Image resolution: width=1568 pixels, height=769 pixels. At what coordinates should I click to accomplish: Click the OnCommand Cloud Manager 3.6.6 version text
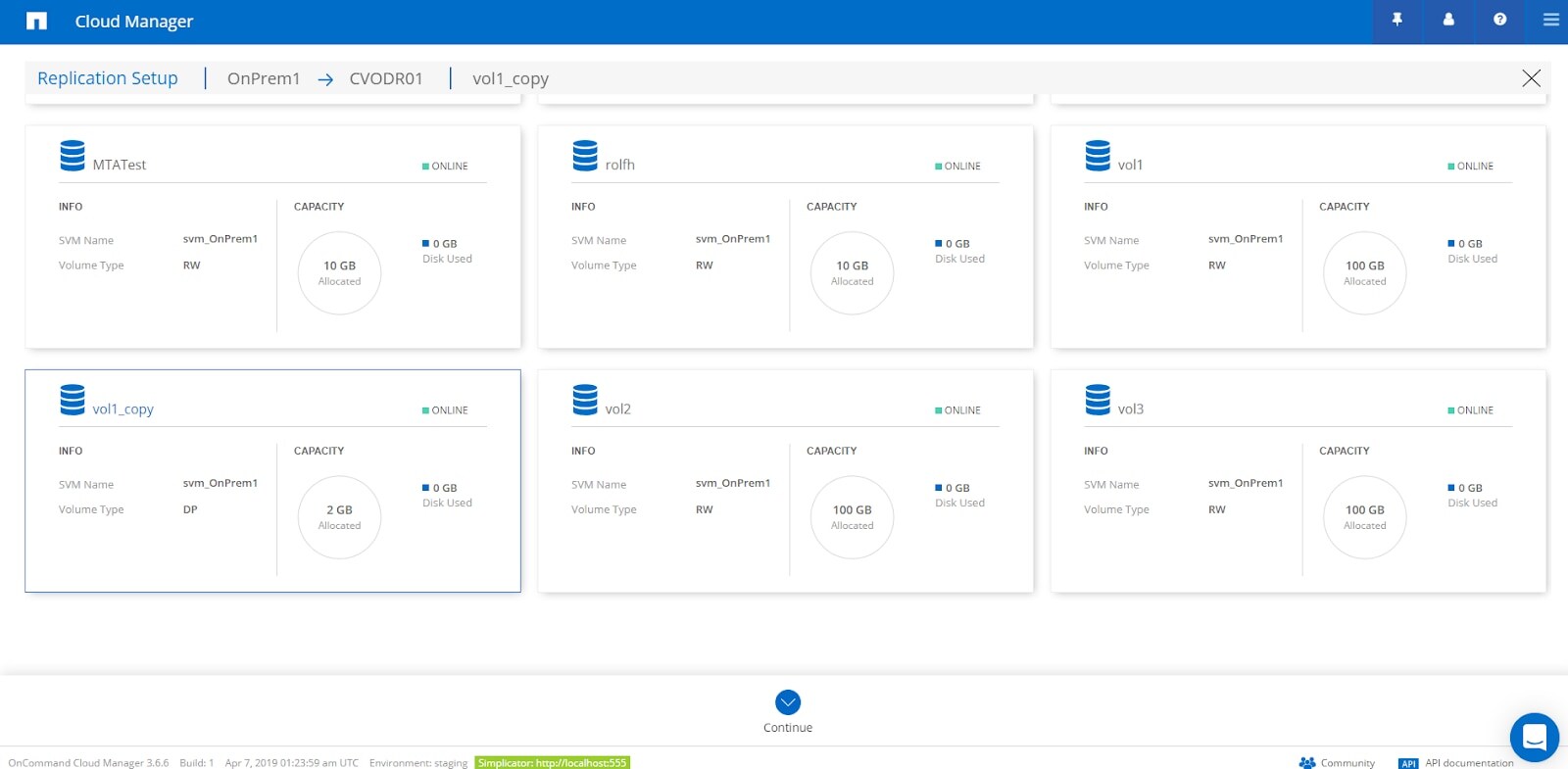[x=88, y=762]
